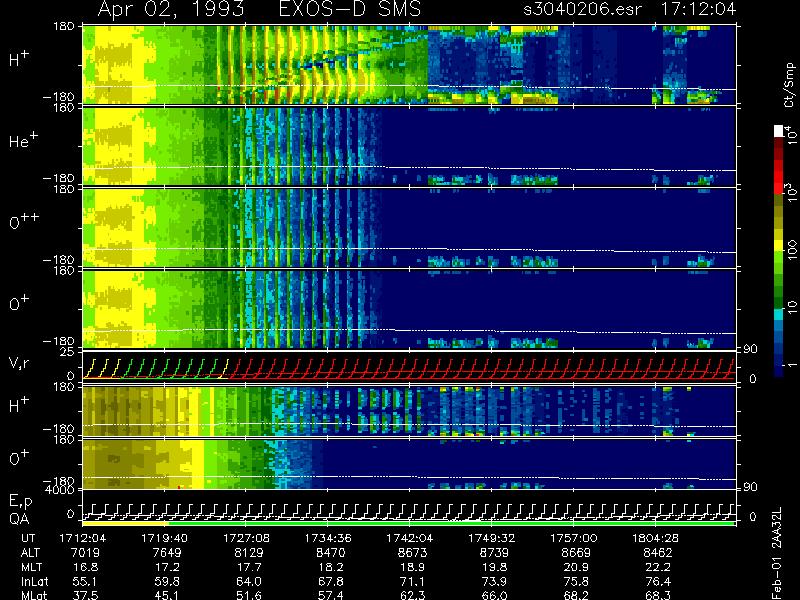800x600 pixels.
Task: Click the 'ALT' row label
Action: [x=30, y=553]
